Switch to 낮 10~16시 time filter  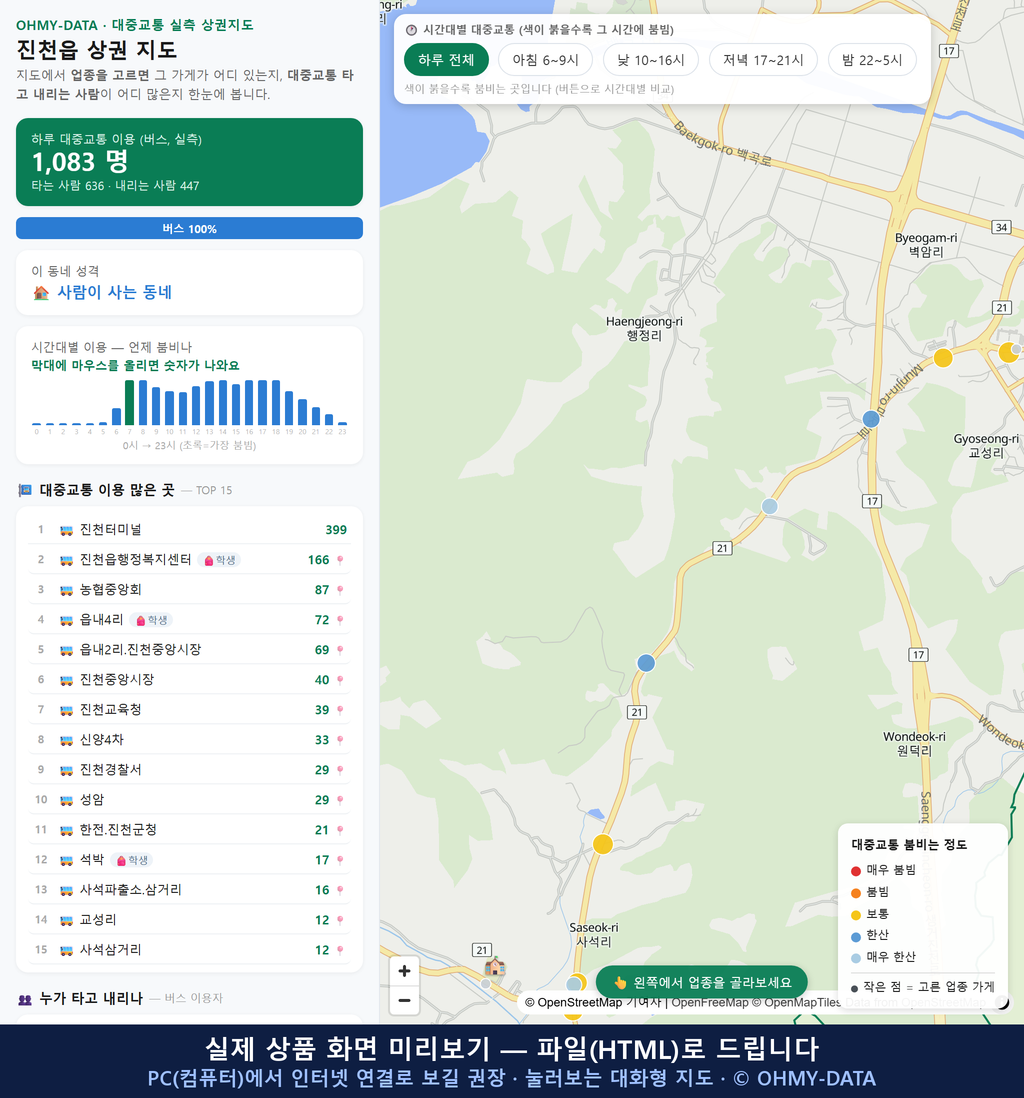[651, 60]
